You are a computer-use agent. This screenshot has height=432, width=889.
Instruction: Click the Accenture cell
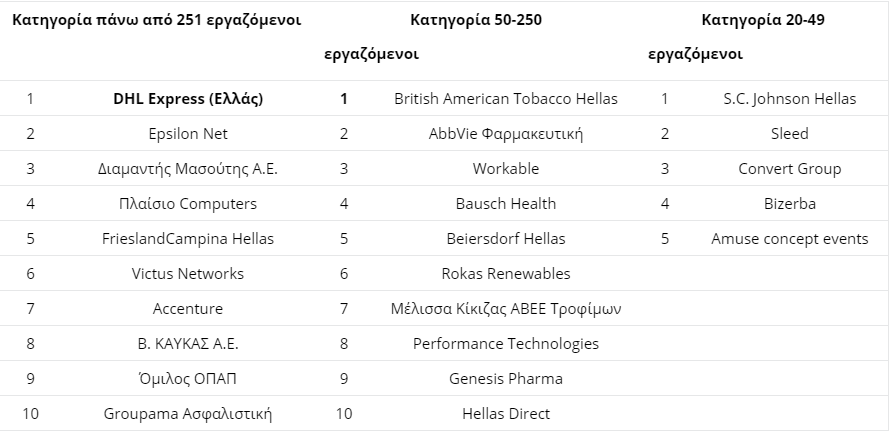(188, 309)
